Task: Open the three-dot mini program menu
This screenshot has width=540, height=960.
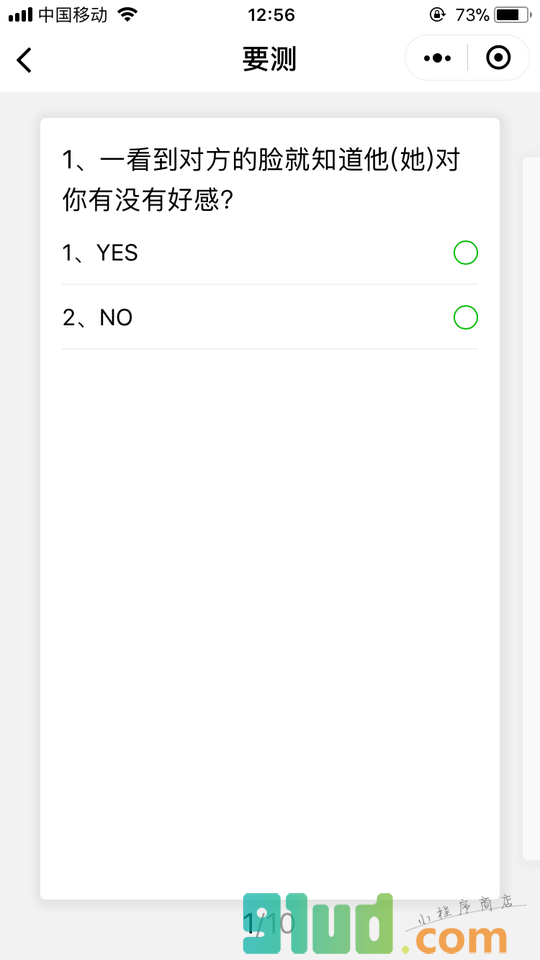Action: [x=437, y=58]
